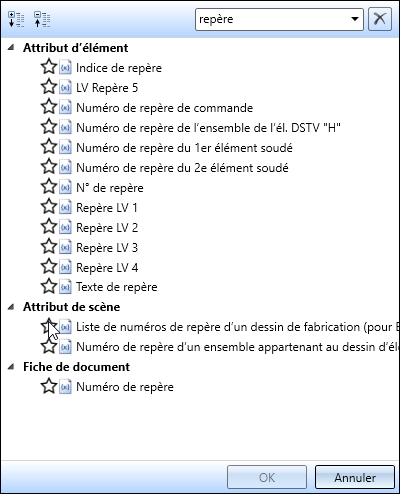Click attribute icon beside Fiche de document Numéro de repère
Screen dimensions: 400x494
coord(65,387)
